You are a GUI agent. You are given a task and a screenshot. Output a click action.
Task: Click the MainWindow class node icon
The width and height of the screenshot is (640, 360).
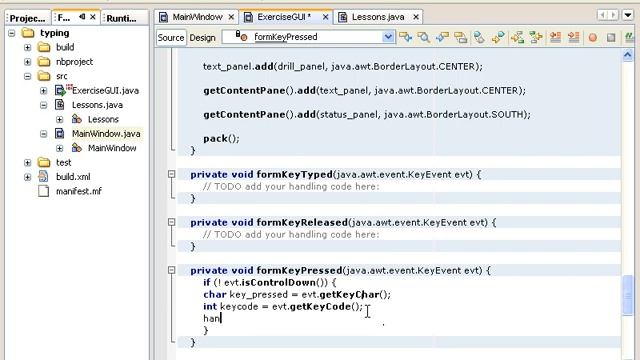click(x=76, y=148)
